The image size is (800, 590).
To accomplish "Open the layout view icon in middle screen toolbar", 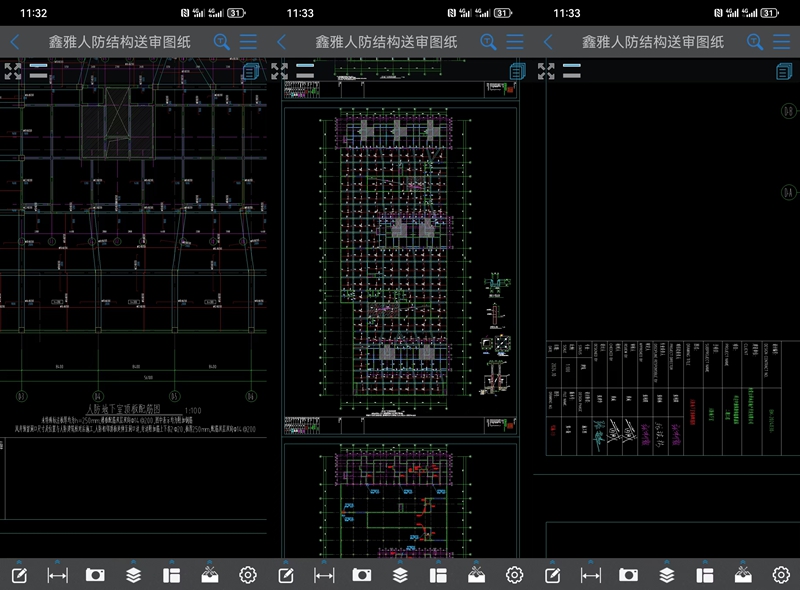I will pyautogui.click(x=438, y=575).
